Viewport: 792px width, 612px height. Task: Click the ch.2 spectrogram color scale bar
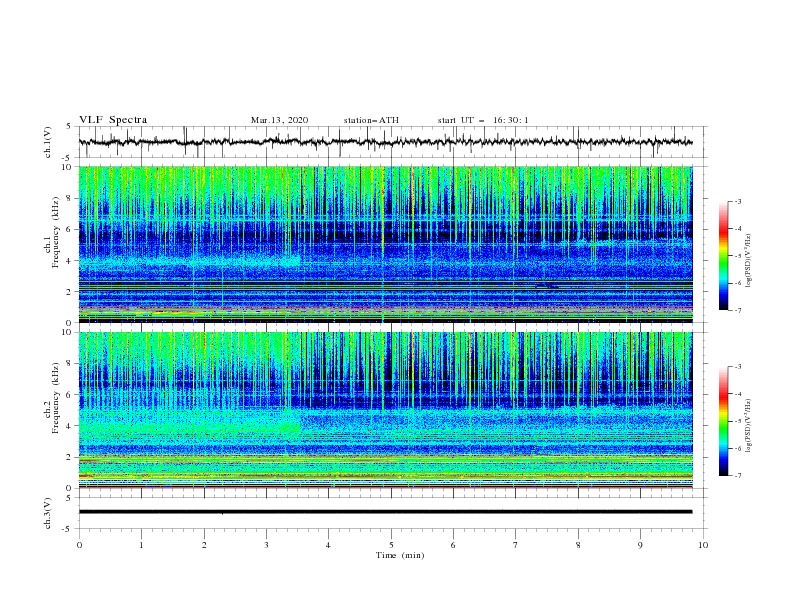724,421
